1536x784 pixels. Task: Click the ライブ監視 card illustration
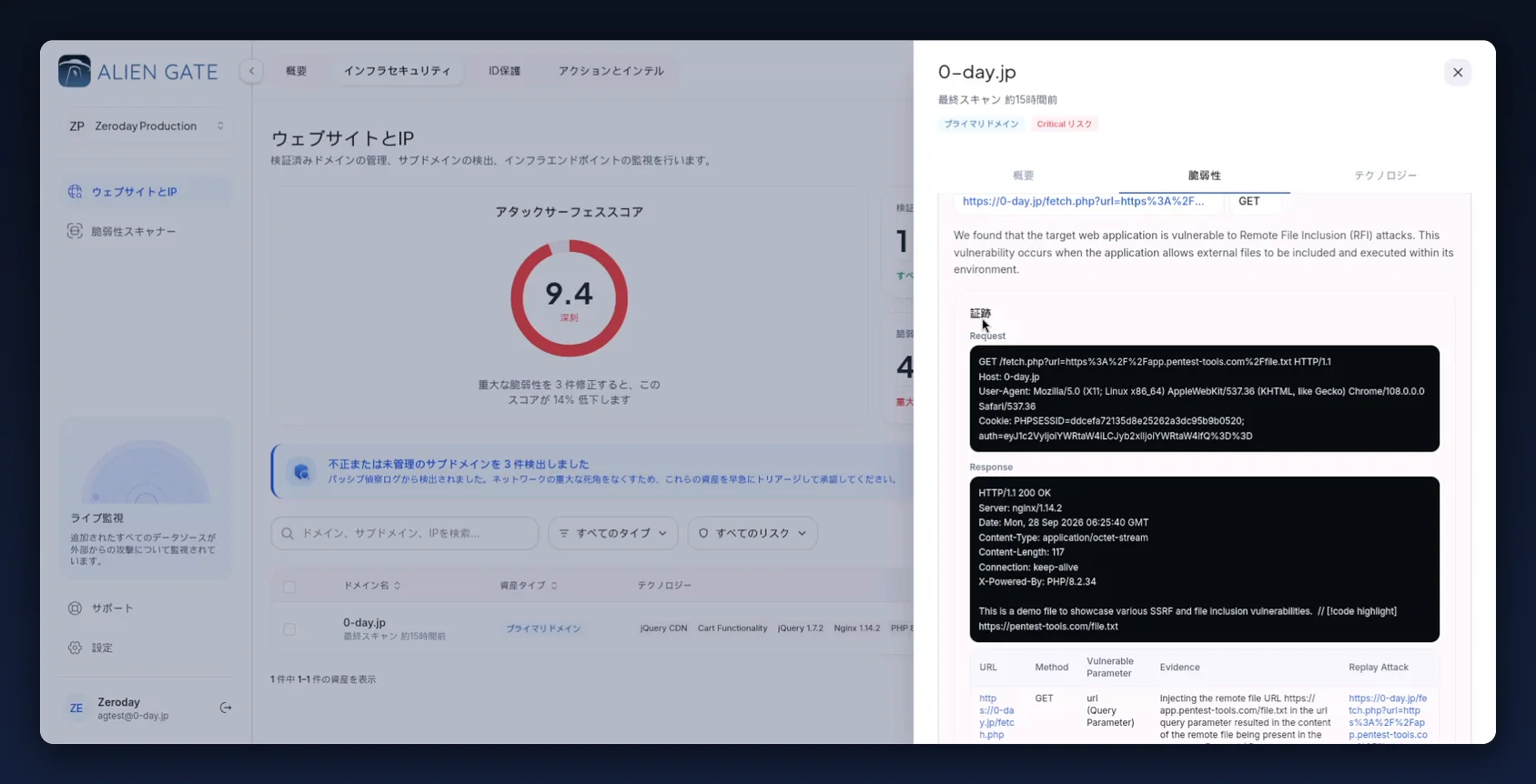(146, 470)
